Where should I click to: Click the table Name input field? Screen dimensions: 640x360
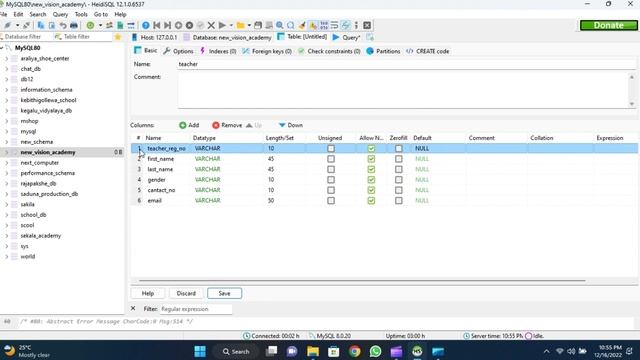[407, 64]
